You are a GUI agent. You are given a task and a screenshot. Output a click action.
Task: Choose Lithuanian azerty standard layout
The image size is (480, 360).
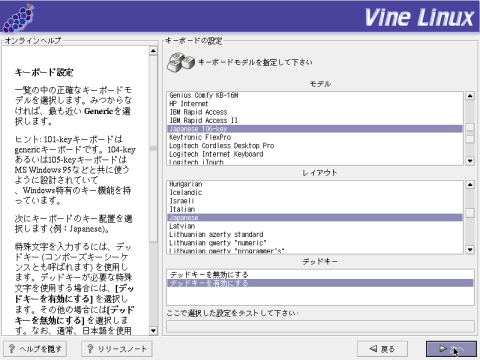point(315,234)
